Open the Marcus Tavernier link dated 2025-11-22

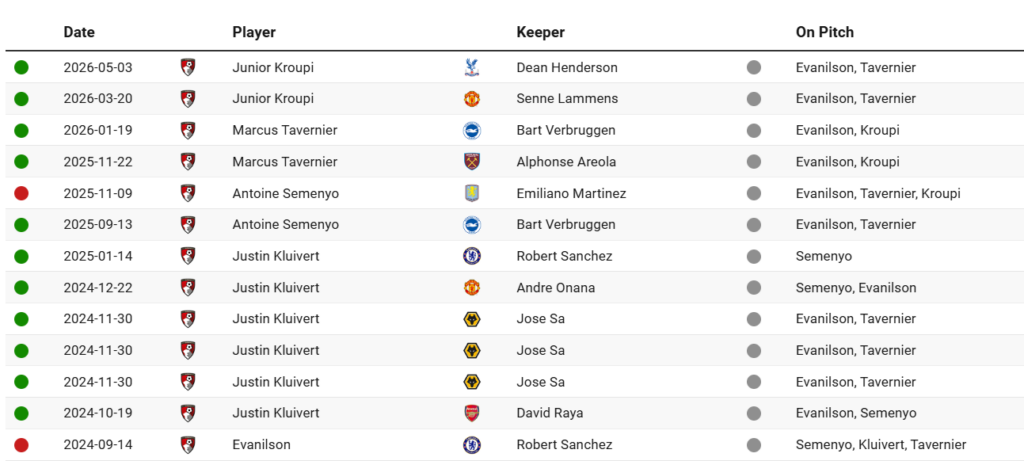(x=285, y=162)
